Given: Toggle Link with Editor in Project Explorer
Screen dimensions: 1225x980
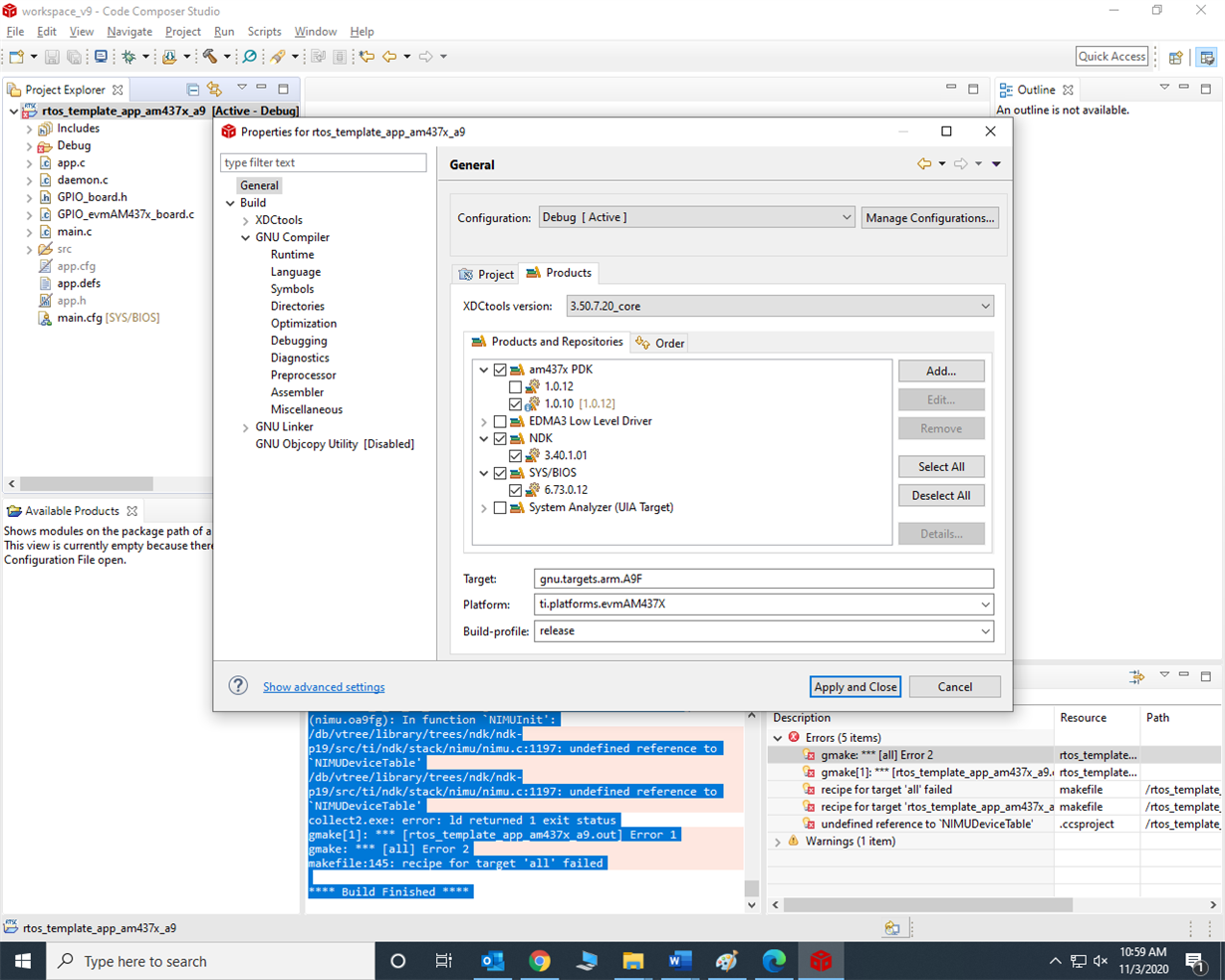Looking at the screenshot, I should tap(214, 90).
